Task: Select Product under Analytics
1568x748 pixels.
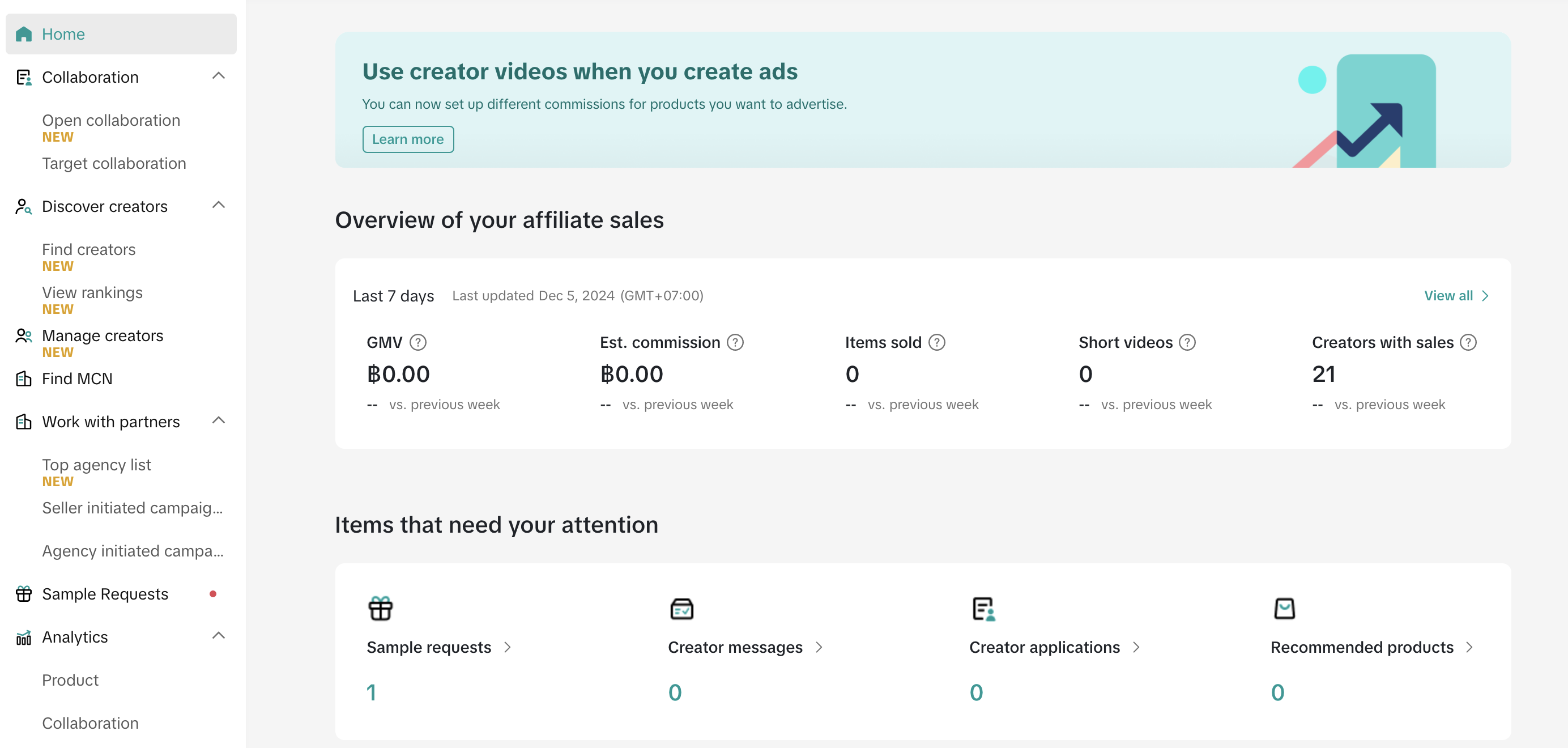Action: (x=71, y=681)
